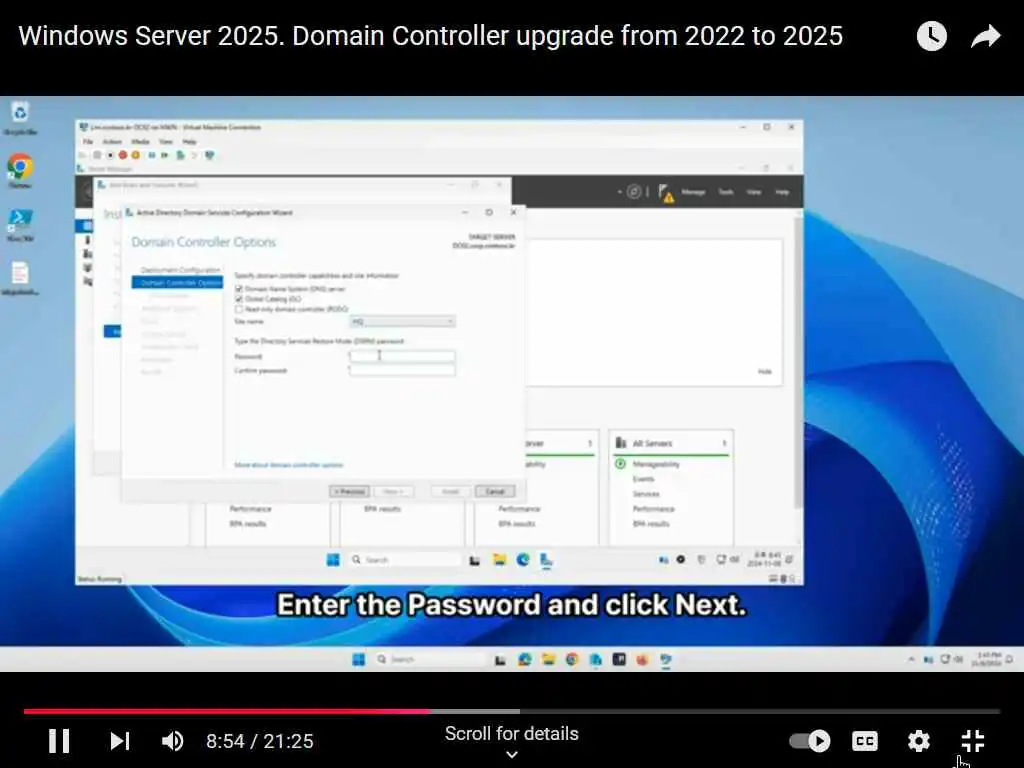This screenshot has width=1024, height=768.
Task: Open Server Manager notifications flag icon
Action: pyautogui.click(x=665, y=193)
